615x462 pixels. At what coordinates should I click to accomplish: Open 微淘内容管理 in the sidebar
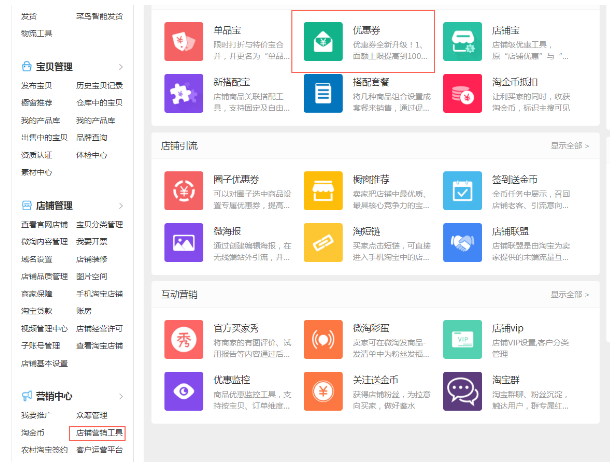point(44,242)
